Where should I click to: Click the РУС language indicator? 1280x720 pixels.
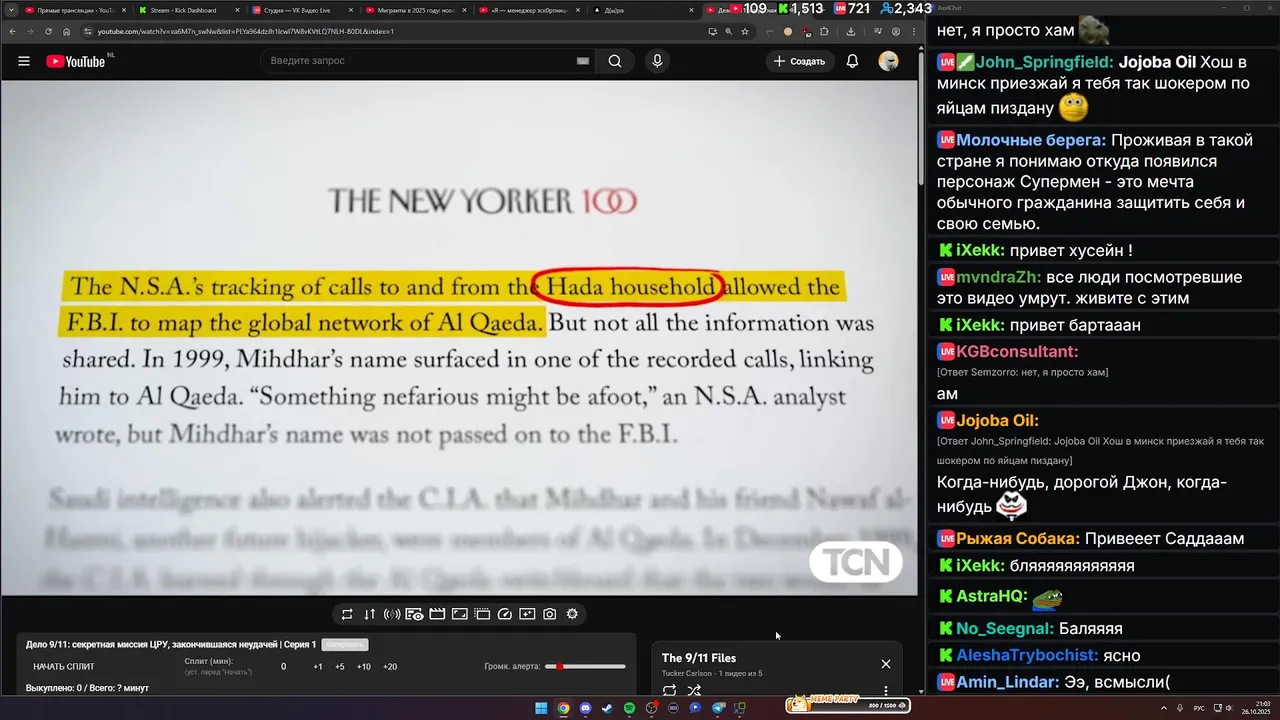point(1199,708)
